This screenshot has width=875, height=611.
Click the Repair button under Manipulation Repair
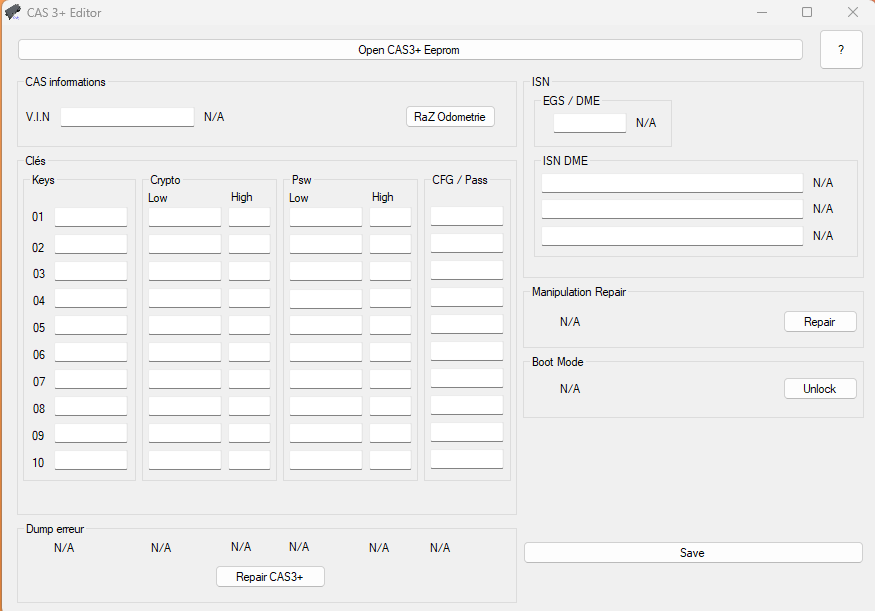[820, 321]
